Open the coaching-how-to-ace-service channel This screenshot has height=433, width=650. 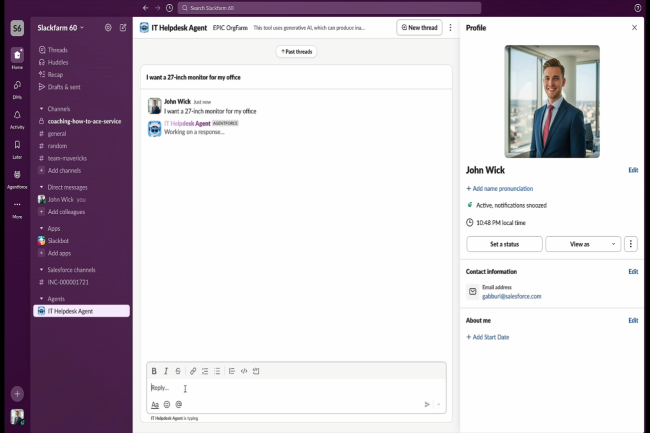81,121
